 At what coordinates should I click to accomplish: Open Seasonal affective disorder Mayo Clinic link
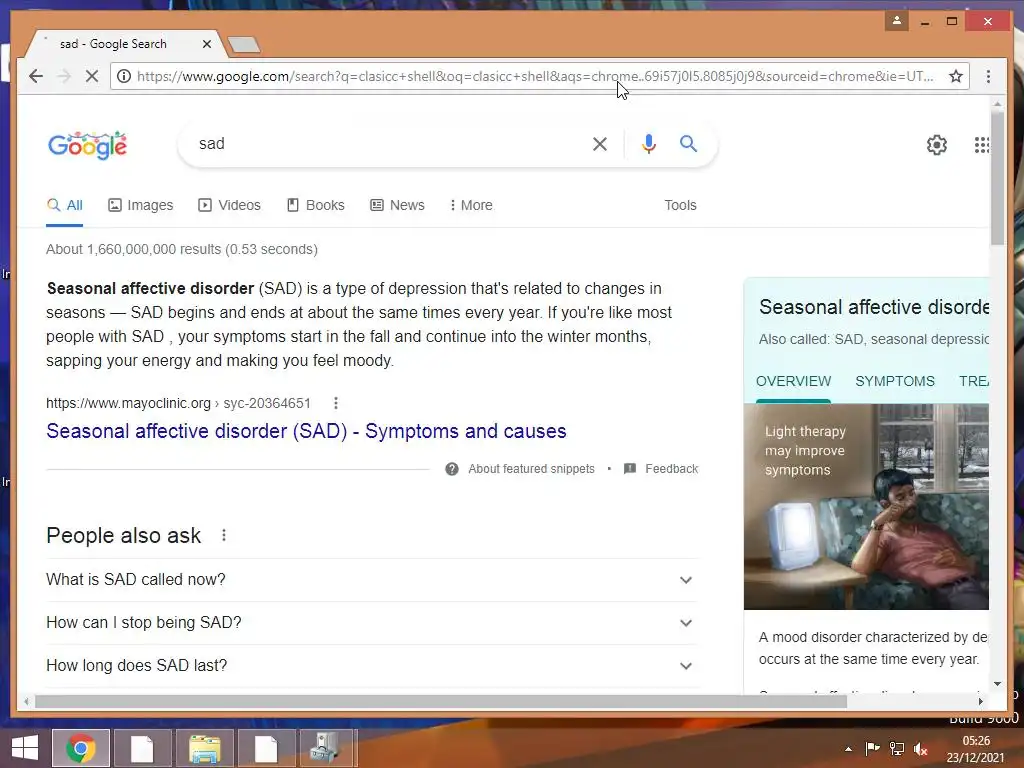point(306,431)
